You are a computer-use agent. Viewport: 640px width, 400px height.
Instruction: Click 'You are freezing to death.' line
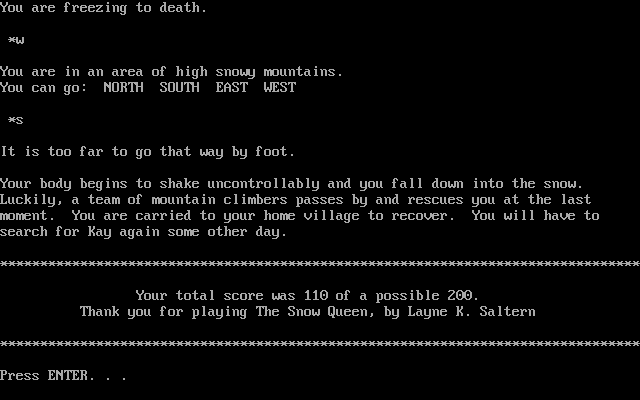(x=104, y=8)
